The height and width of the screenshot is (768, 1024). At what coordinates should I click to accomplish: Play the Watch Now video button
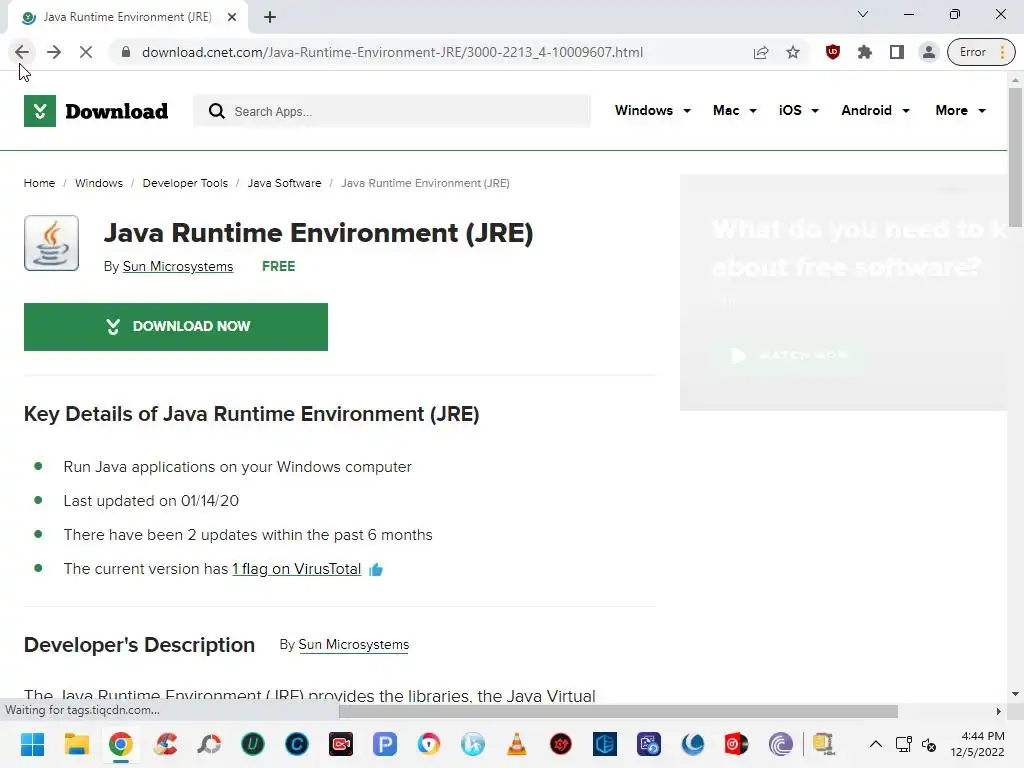tap(789, 356)
